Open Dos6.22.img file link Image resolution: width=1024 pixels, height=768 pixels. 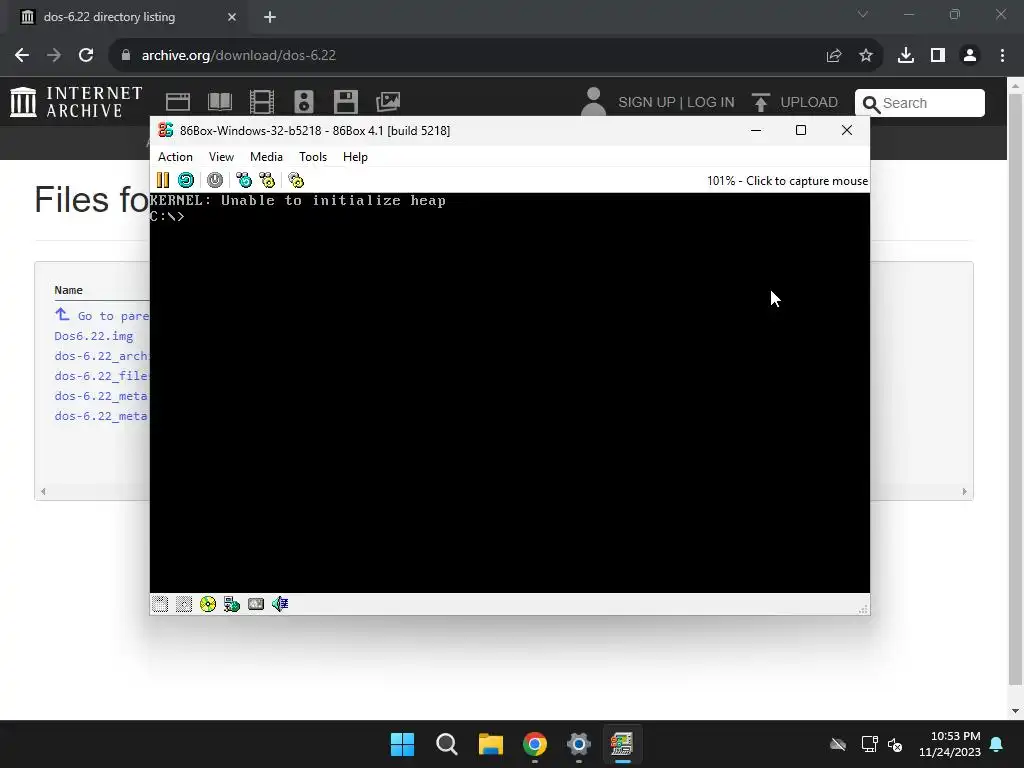click(x=94, y=336)
